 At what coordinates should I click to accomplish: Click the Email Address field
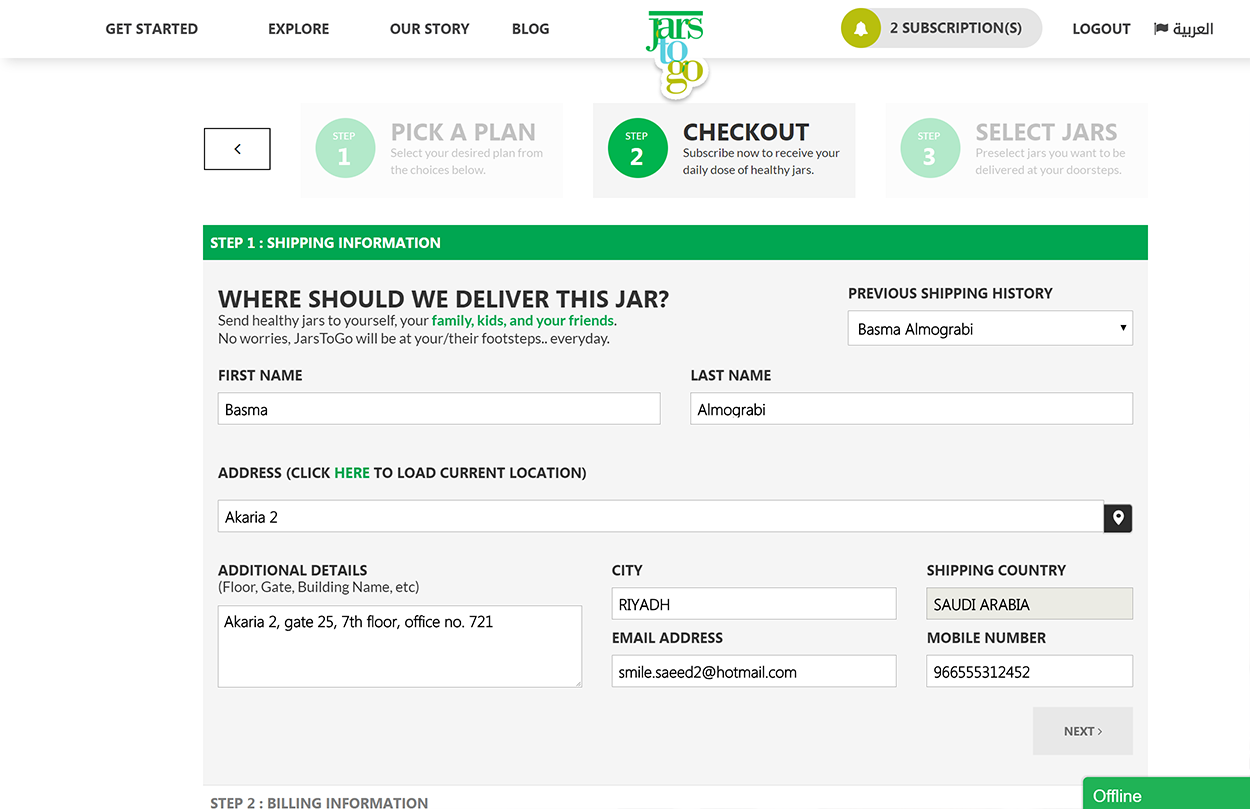click(x=754, y=672)
